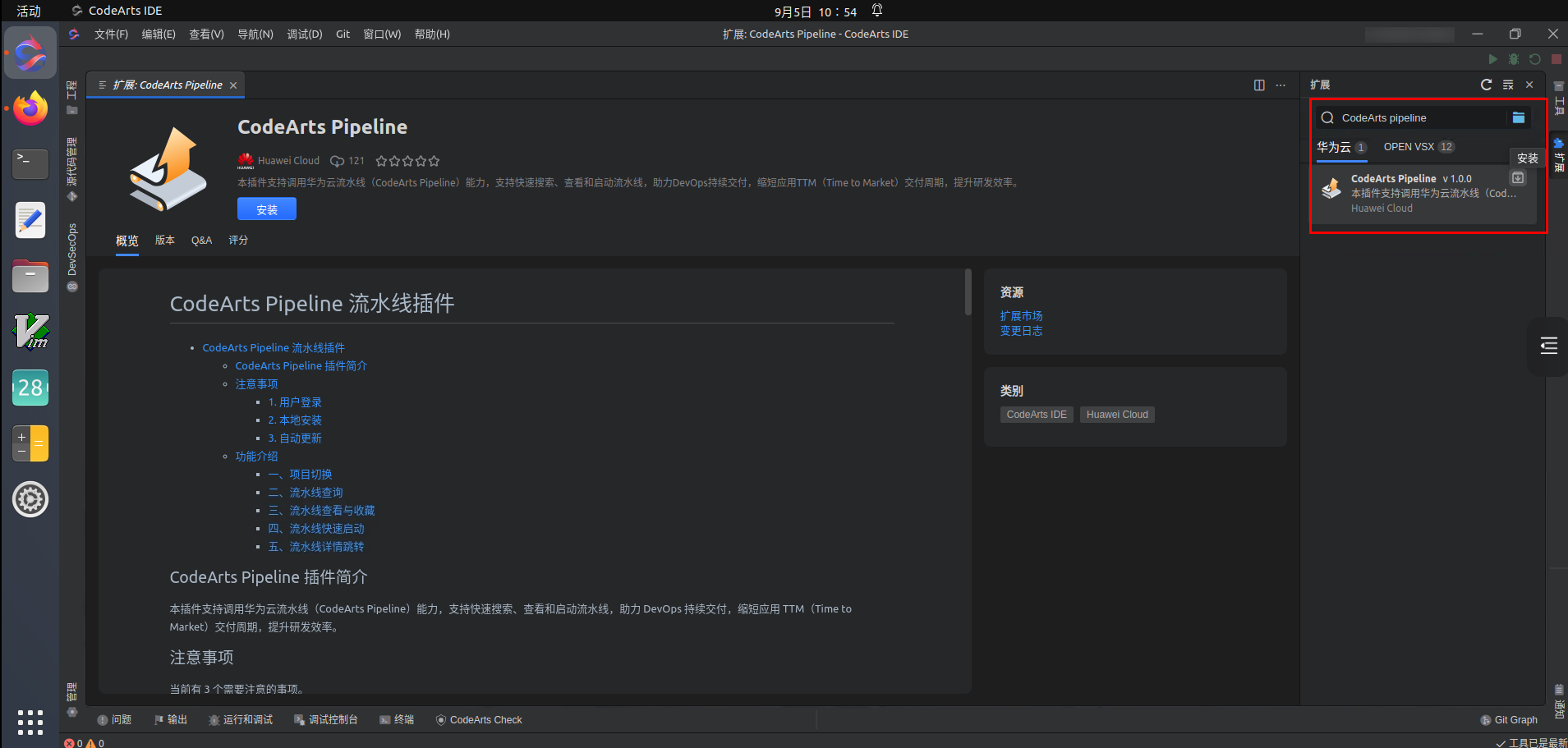This screenshot has width=1568, height=748.
Task: Click the blue 安装 install button
Action: pyautogui.click(x=267, y=209)
